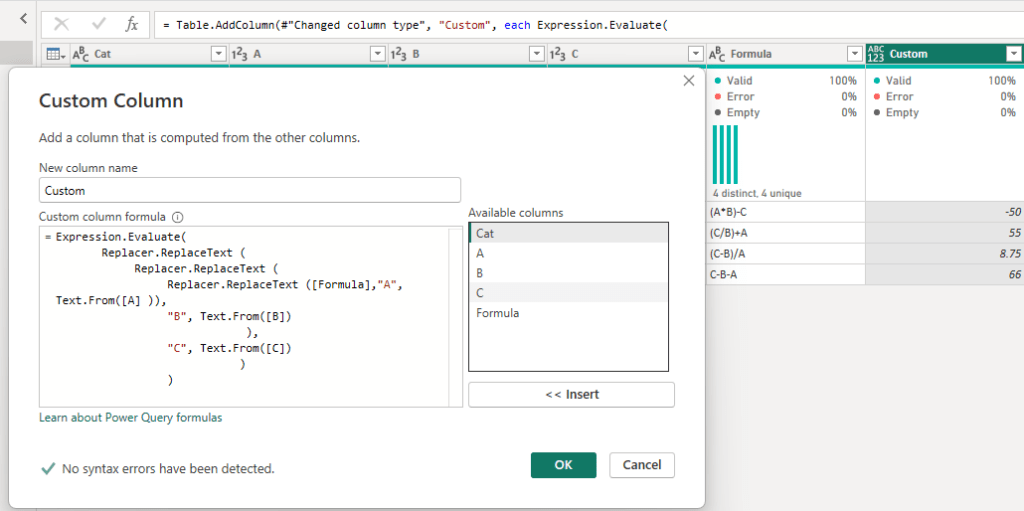
Task: Open Learn about Power Query formulas link
Action: tap(130, 417)
